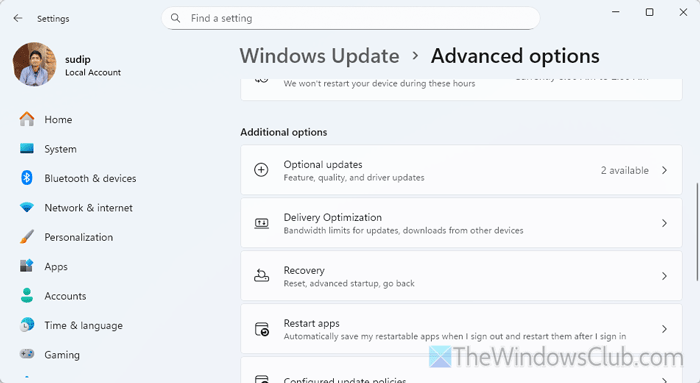Click the Optional updates plus-circle icon
The height and width of the screenshot is (383, 700).
(x=261, y=170)
